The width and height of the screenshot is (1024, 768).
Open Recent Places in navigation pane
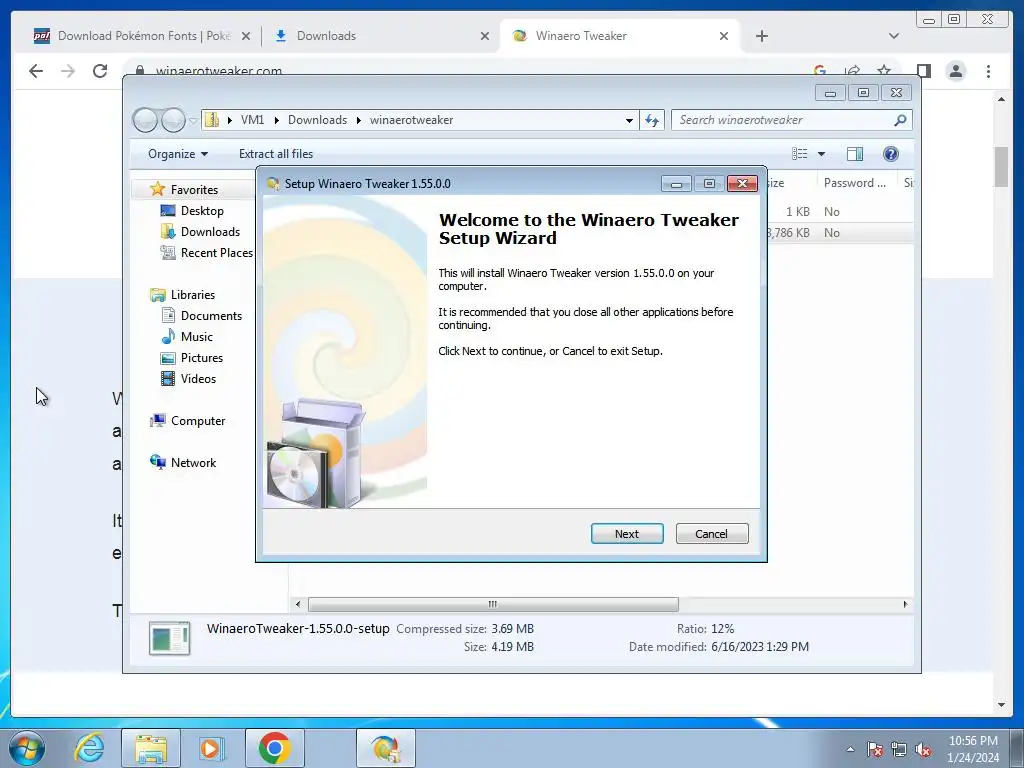click(216, 253)
